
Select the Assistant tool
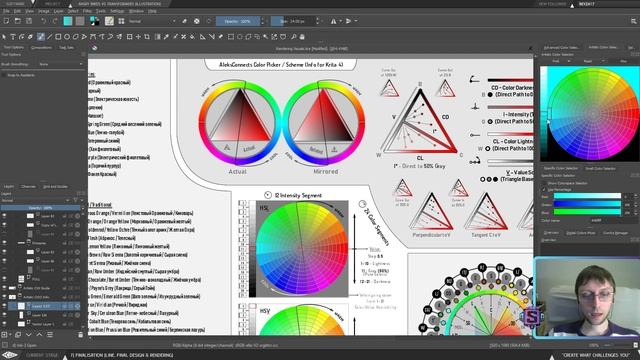202,37
